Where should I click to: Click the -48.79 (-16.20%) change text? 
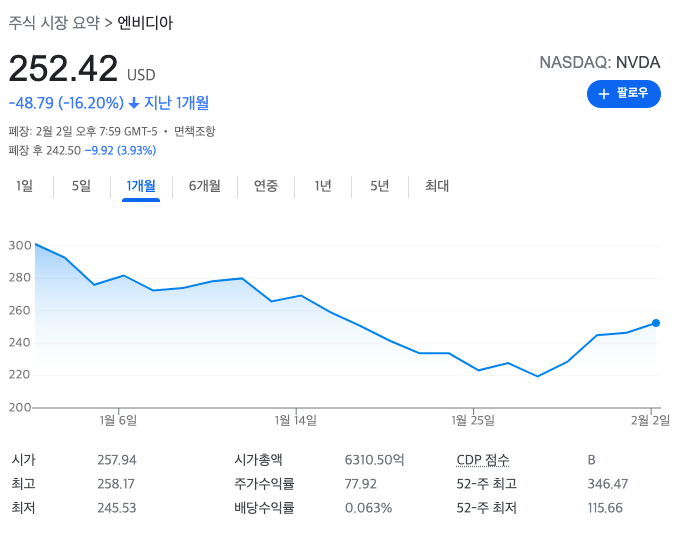66,103
